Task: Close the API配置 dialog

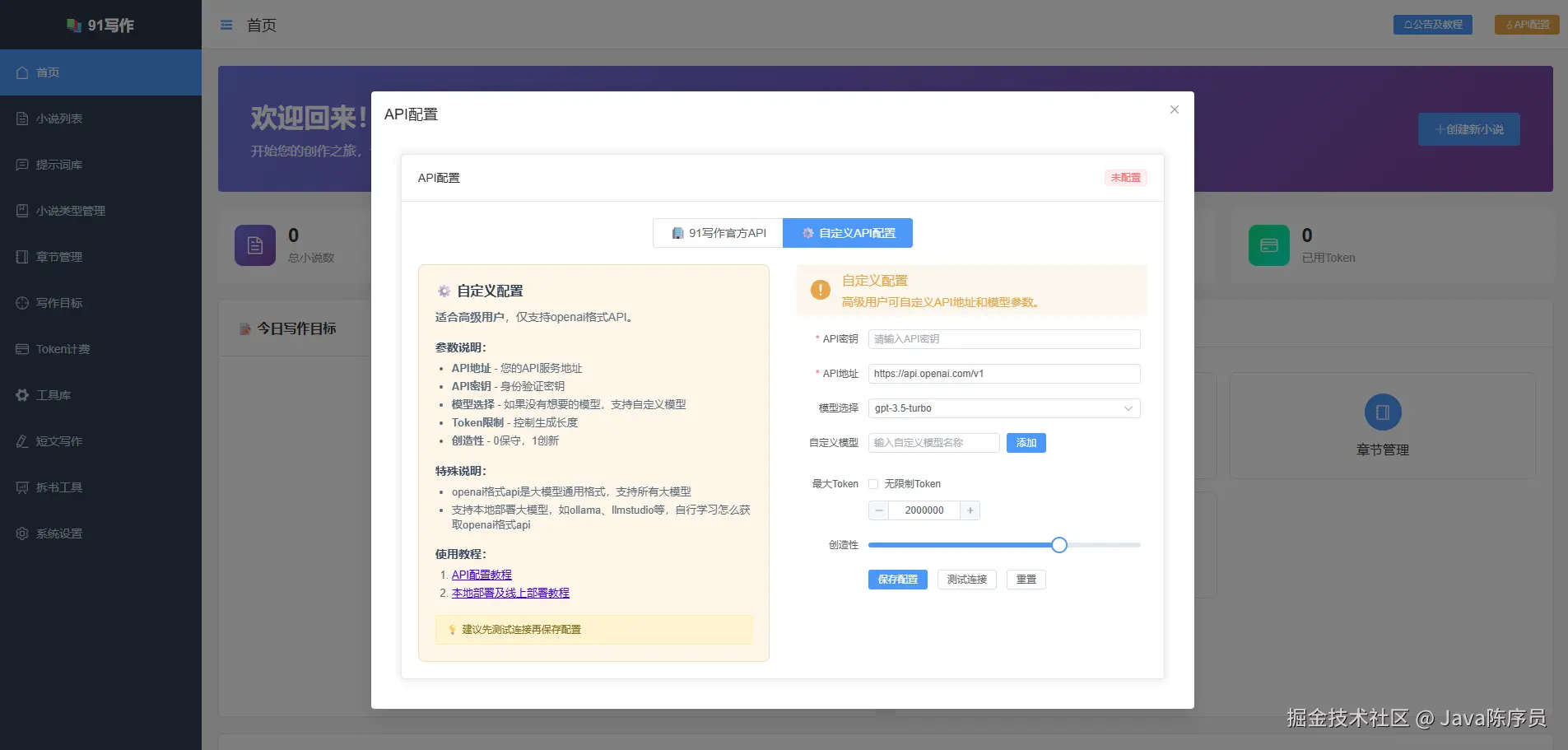Action: 1175,109
